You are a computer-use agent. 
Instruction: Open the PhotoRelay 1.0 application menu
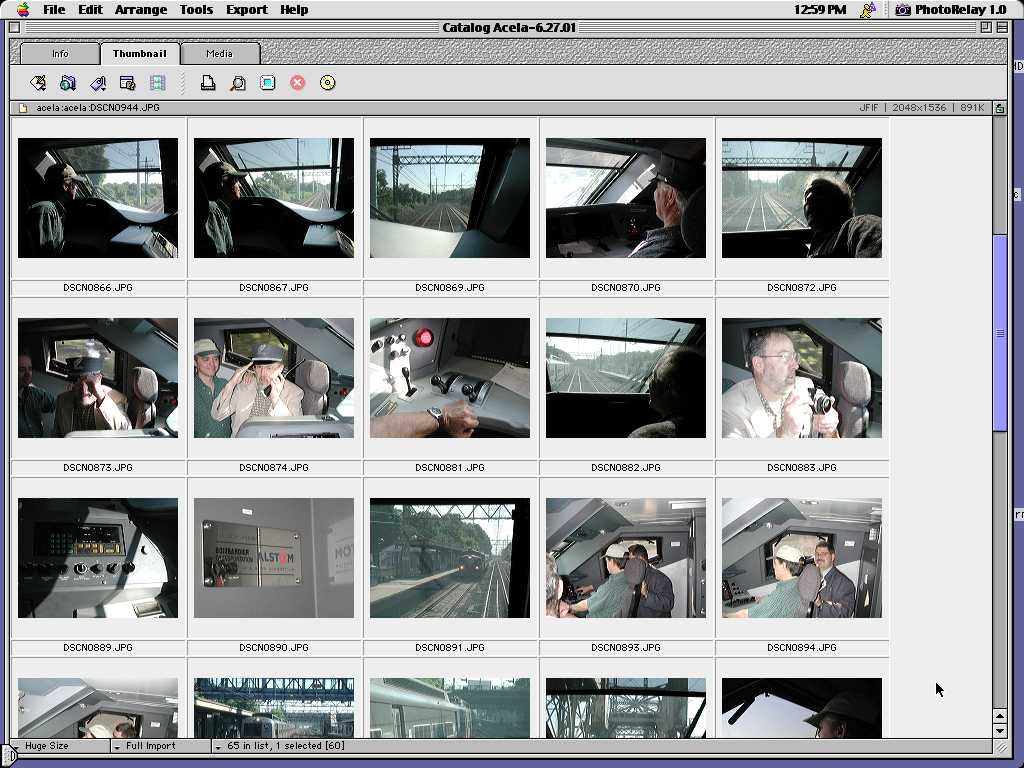tap(950, 10)
